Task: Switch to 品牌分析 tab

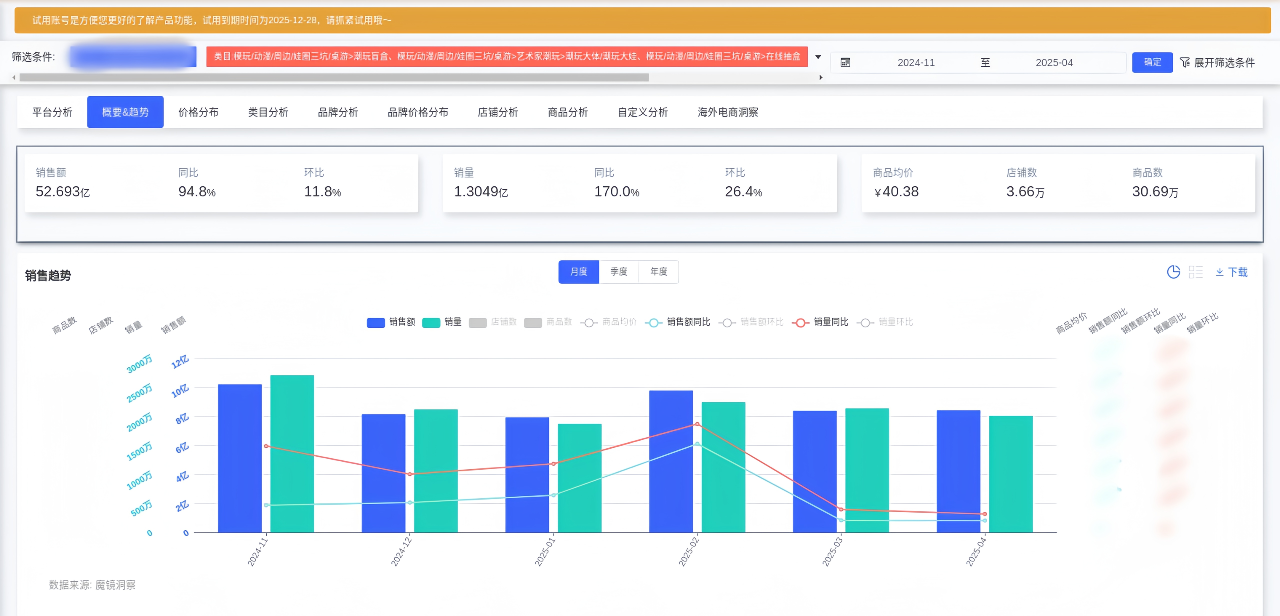Action: [338, 112]
